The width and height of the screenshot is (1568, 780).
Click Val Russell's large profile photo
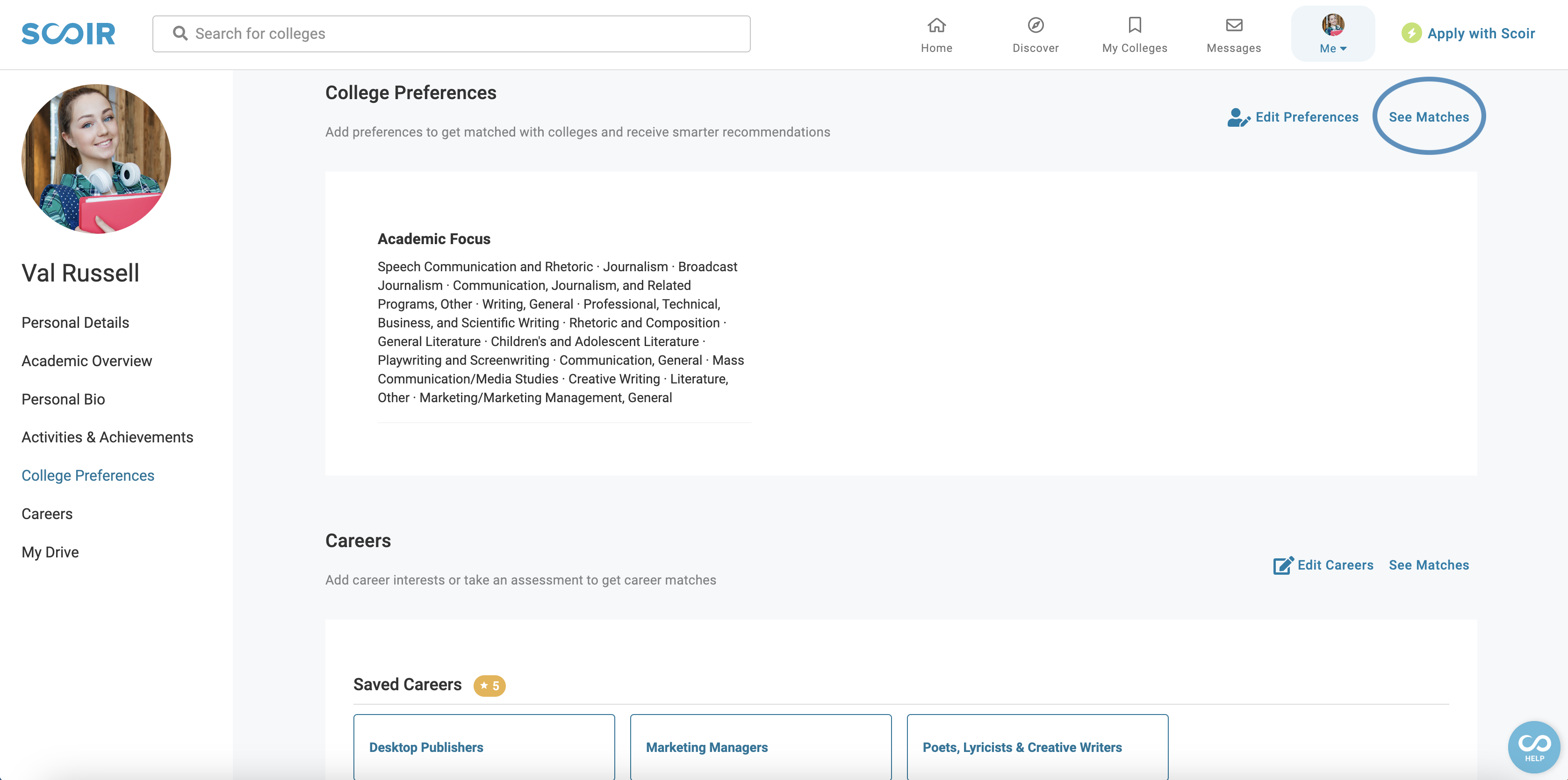click(96, 159)
